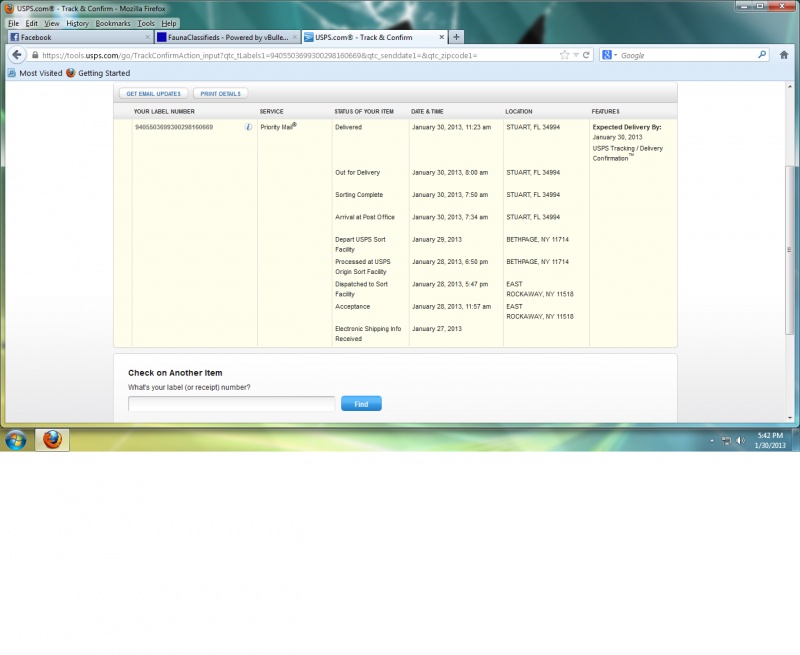This screenshot has height=655, width=800.
Task: Click the Firefox back arrow button
Action: tap(17, 55)
